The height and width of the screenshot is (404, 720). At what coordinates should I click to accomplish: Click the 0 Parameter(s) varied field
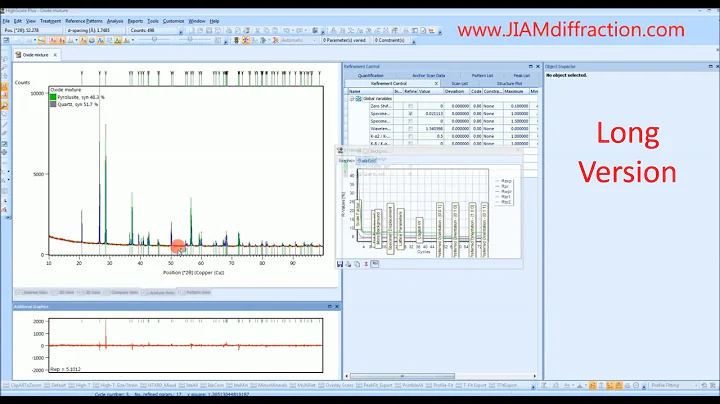(x=345, y=40)
